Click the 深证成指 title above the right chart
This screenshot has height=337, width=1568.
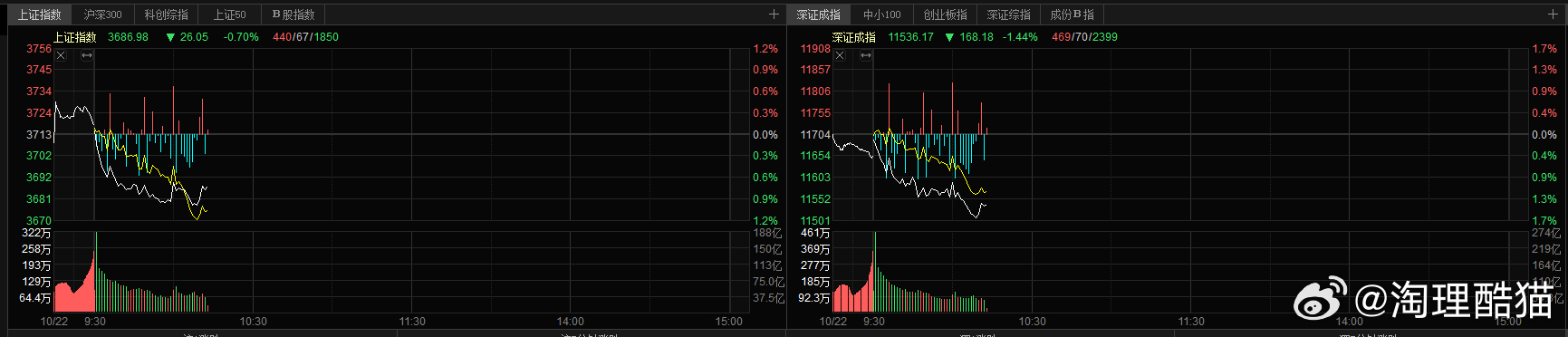[x=854, y=37]
